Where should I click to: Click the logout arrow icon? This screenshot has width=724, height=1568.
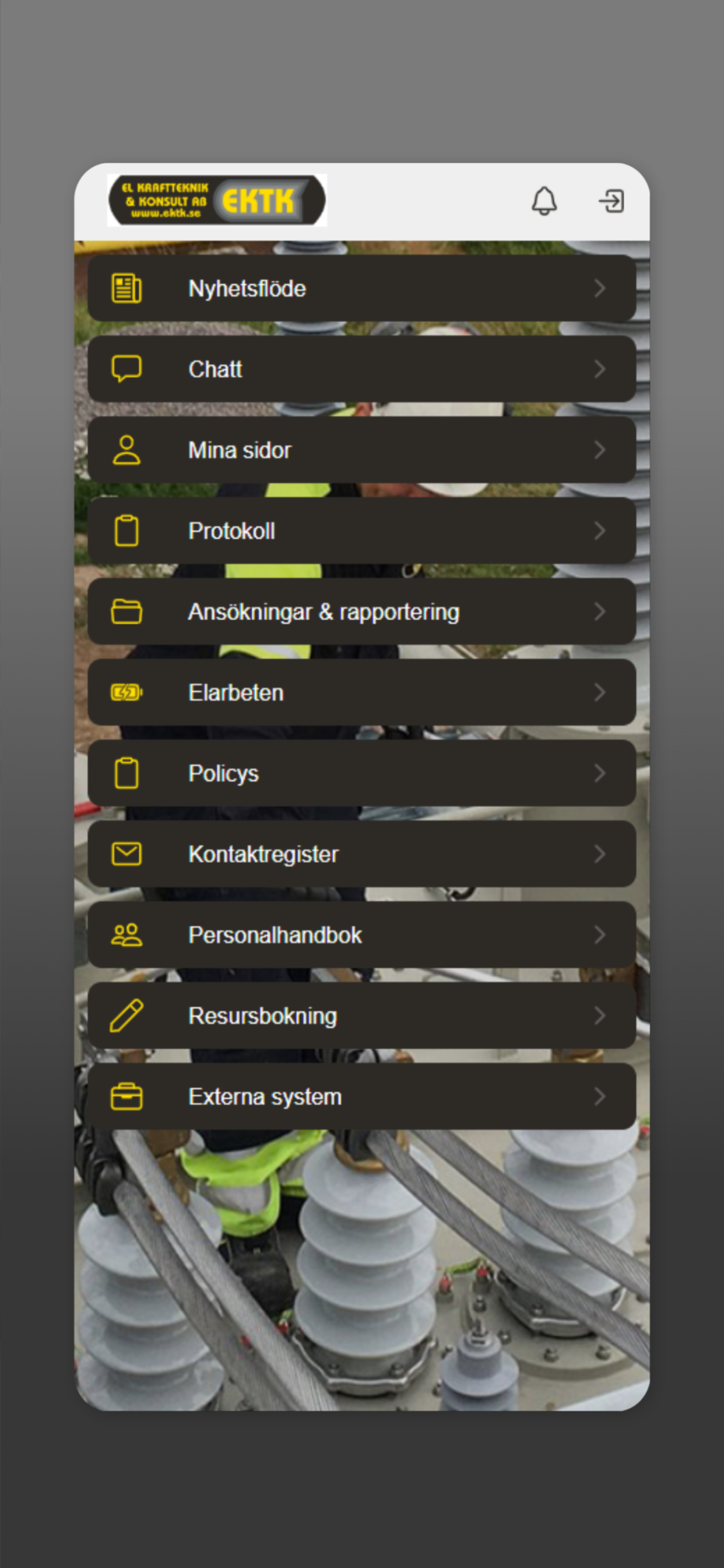[x=611, y=201]
